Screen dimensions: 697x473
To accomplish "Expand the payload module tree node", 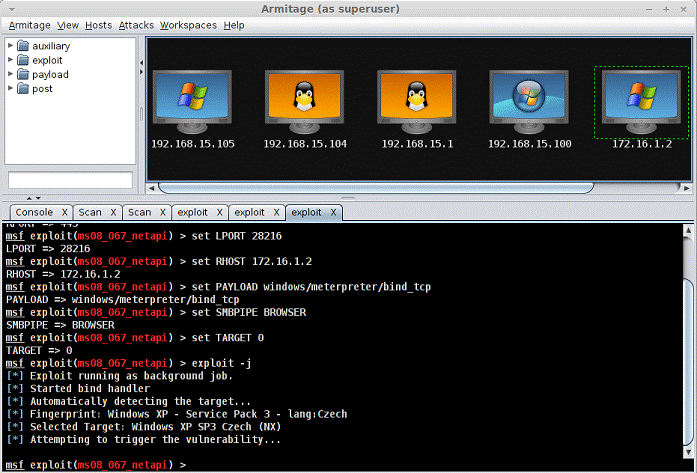I will point(10,74).
